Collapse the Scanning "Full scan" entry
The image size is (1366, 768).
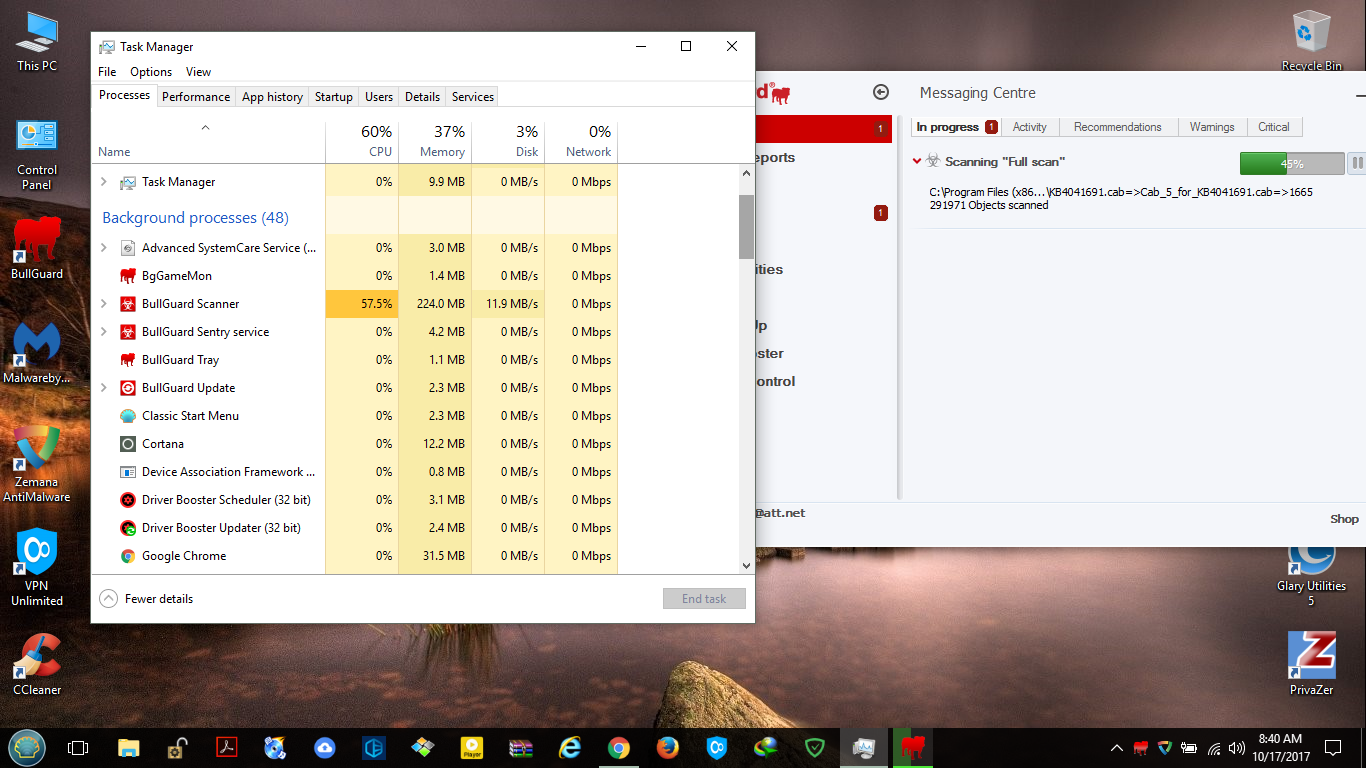pyautogui.click(x=917, y=161)
